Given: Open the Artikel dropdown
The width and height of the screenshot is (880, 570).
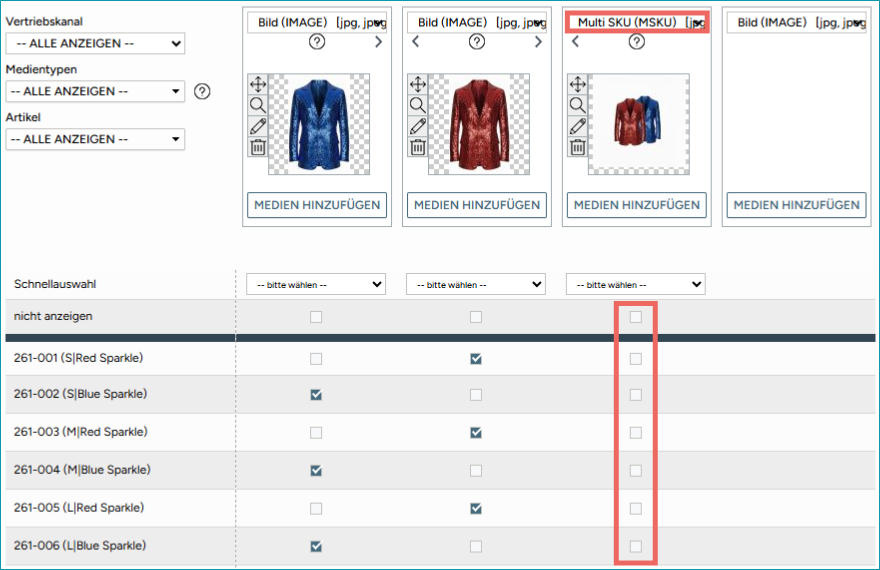Looking at the screenshot, I should click(95, 139).
